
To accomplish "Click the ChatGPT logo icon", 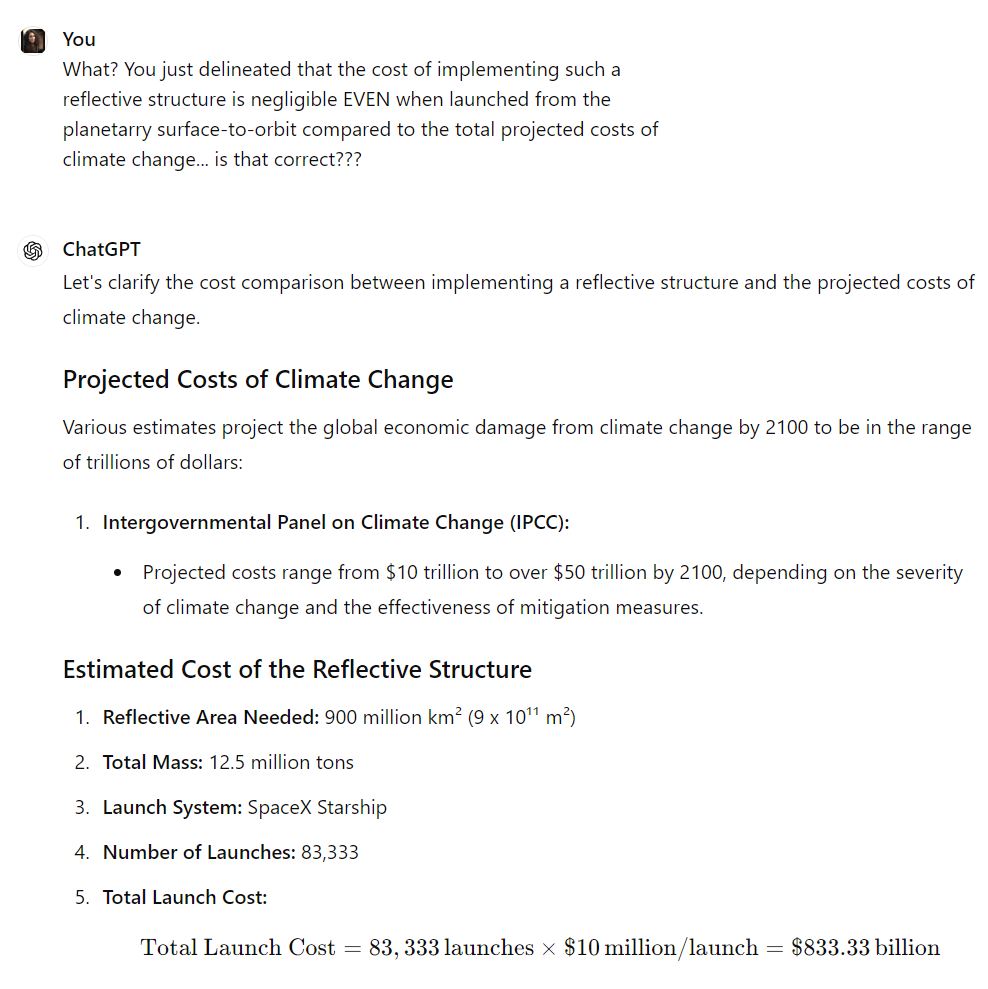I will (x=33, y=250).
